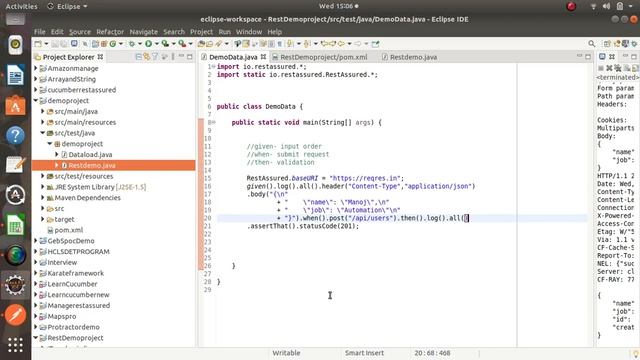Open the Refactor menu

point(110,31)
